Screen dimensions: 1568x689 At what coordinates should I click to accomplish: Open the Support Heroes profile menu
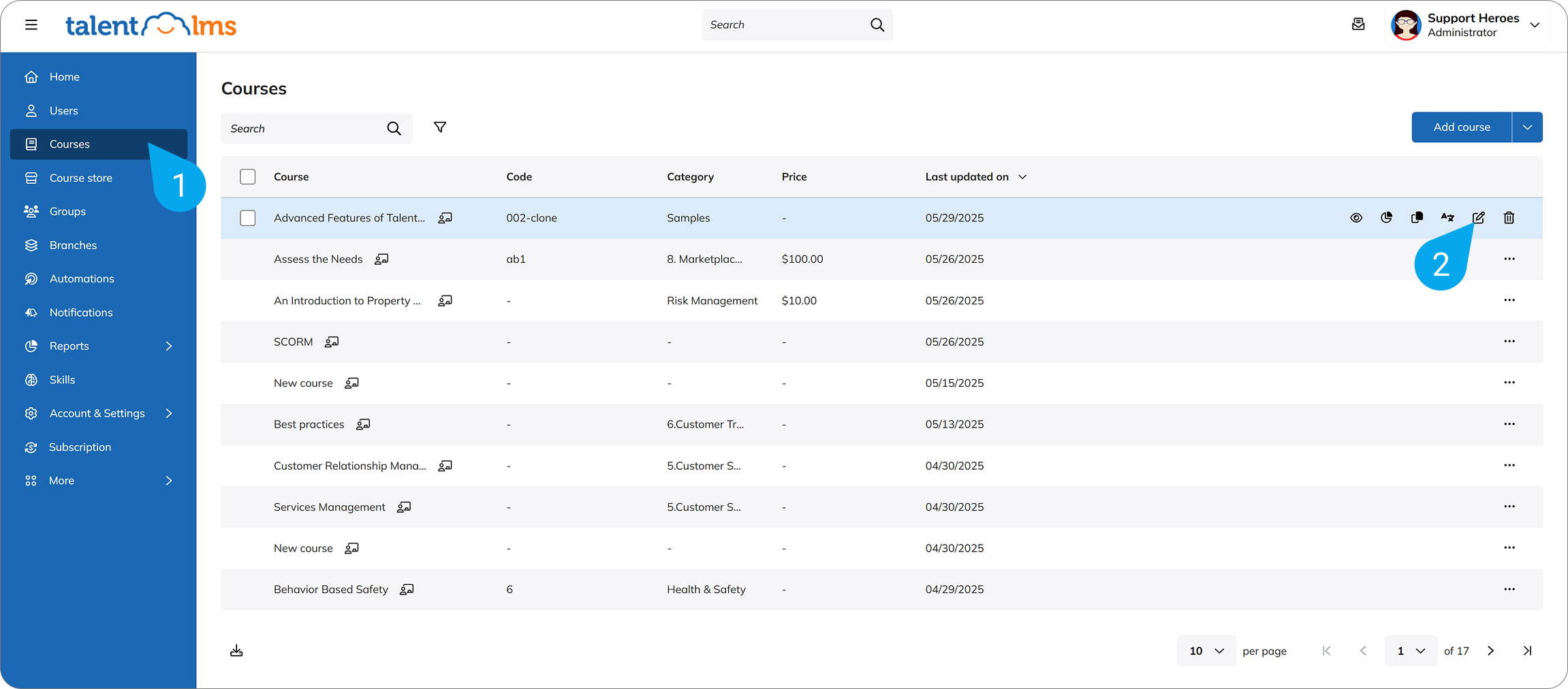[x=1466, y=25]
